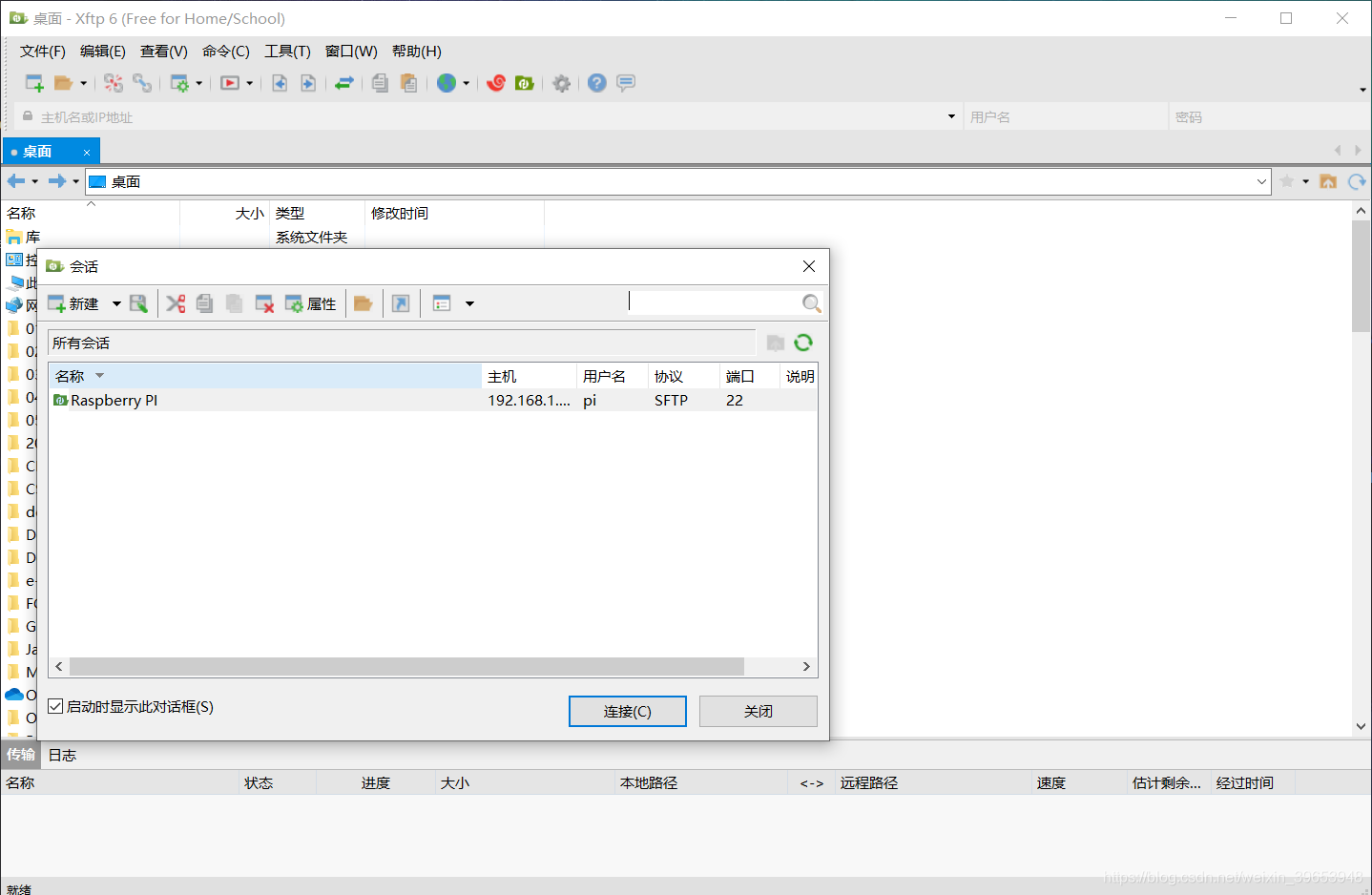Launch Xshell via the red swirl icon
The image size is (1372, 895).
coord(496,83)
